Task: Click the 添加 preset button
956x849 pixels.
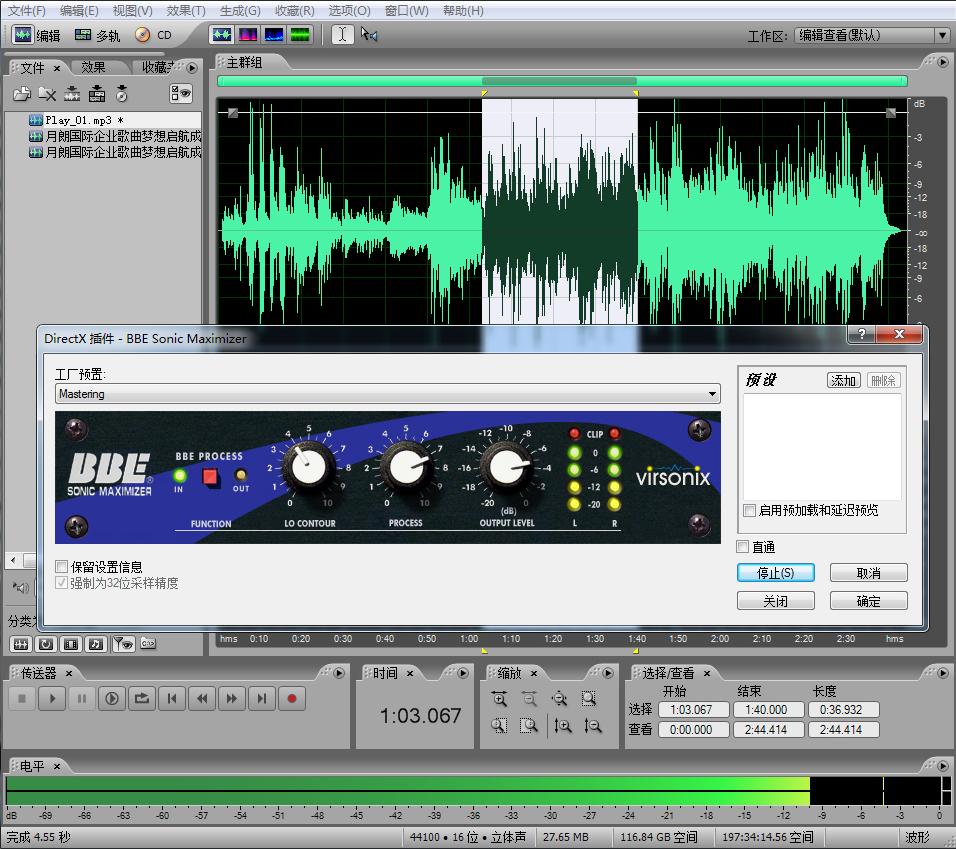Action: 844,380
